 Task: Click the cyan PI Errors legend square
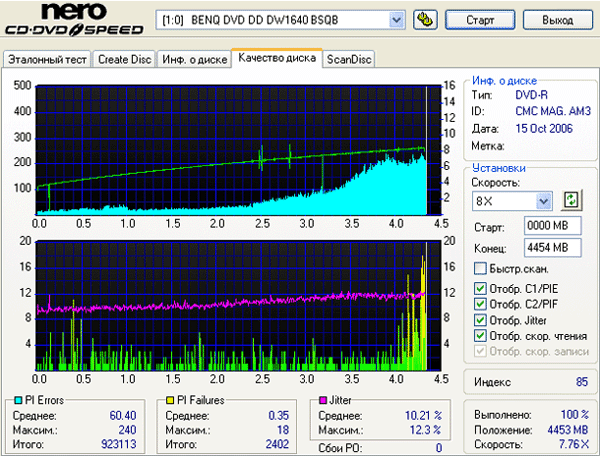coord(15,400)
